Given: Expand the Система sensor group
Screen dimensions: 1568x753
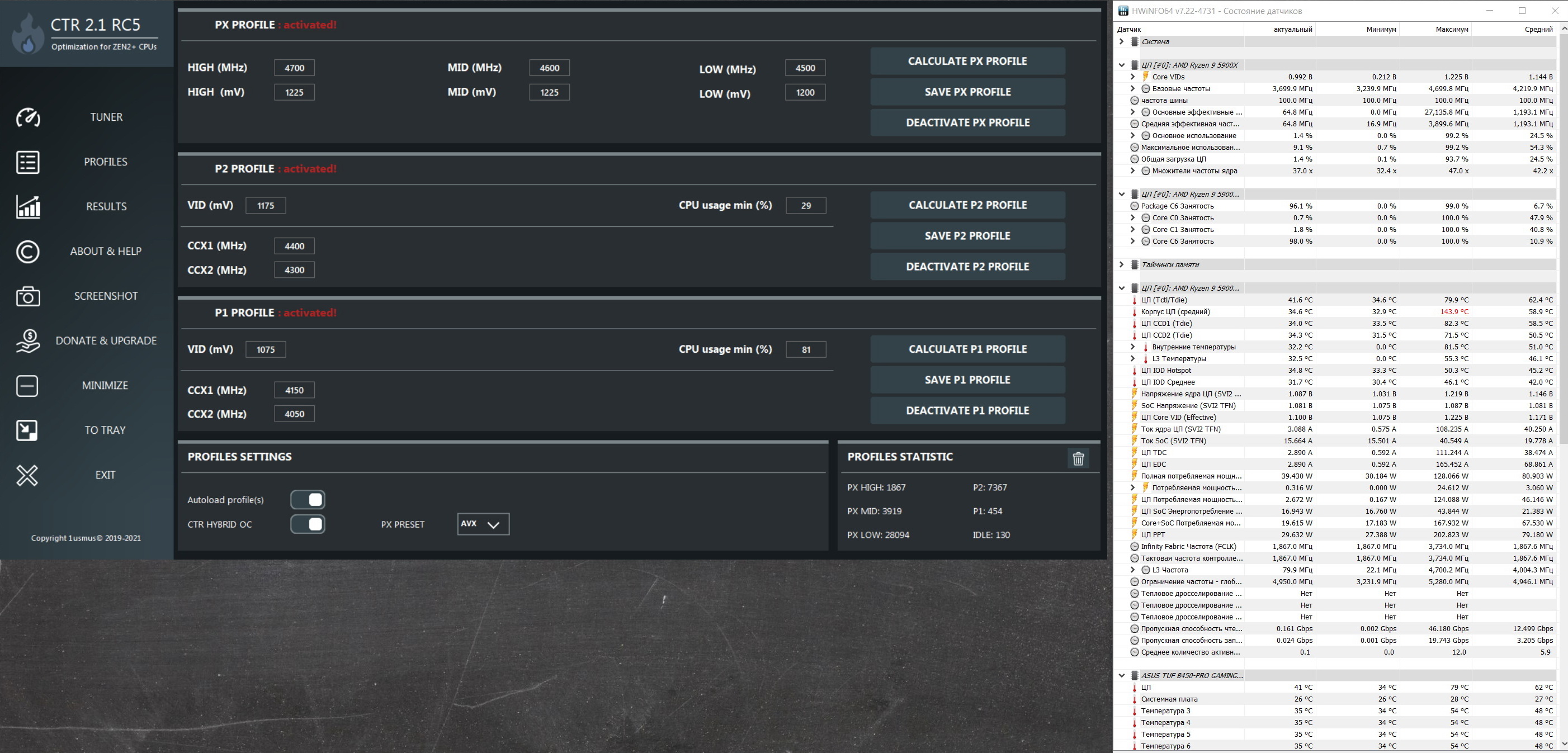Looking at the screenshot, I should coord(1121,41).
